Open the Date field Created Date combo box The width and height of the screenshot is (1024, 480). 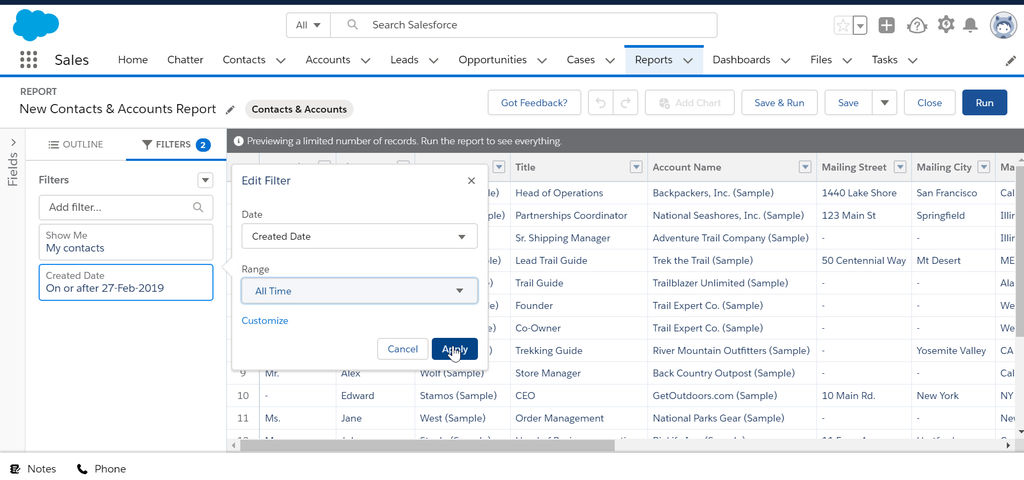[359, 236]
